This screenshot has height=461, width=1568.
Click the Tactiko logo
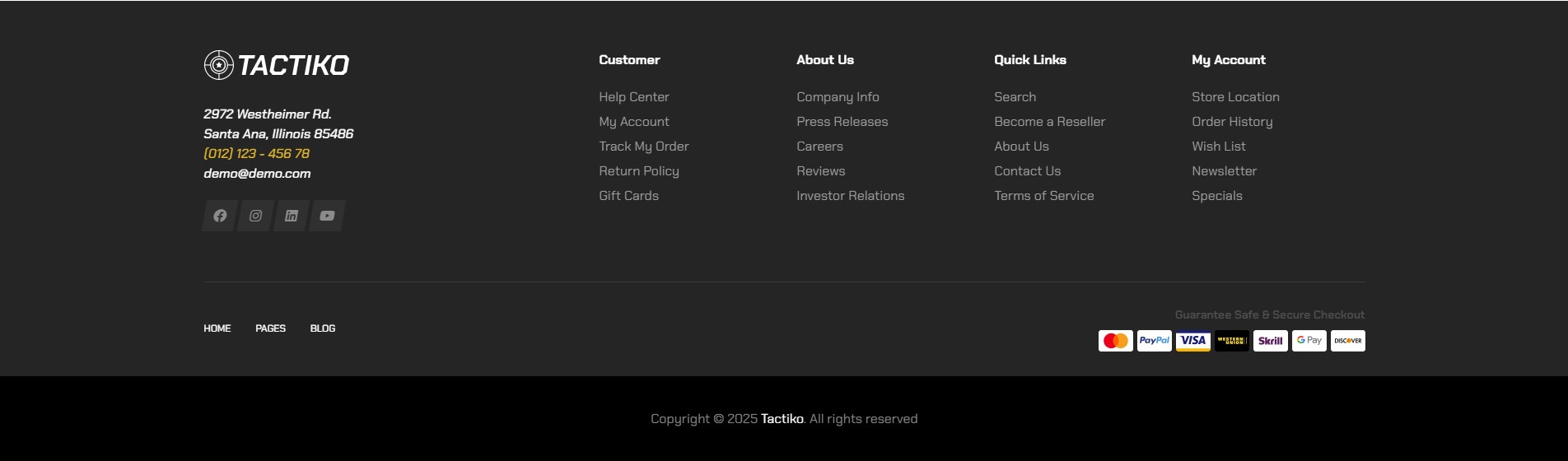tap(277, 65)
